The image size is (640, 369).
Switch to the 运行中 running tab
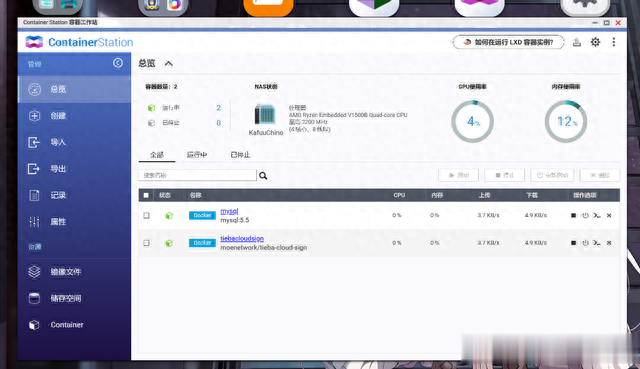197,155
